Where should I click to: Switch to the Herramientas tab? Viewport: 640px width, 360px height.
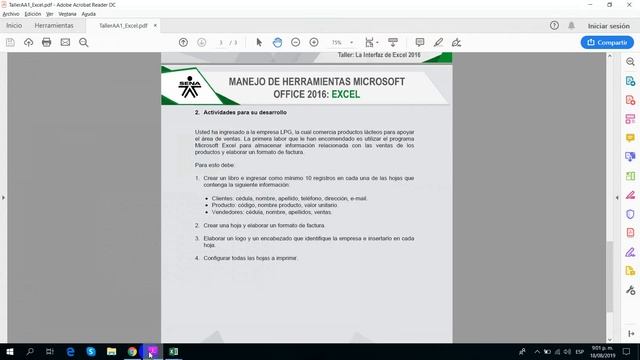pyautogui.click(x=54, y=25)
